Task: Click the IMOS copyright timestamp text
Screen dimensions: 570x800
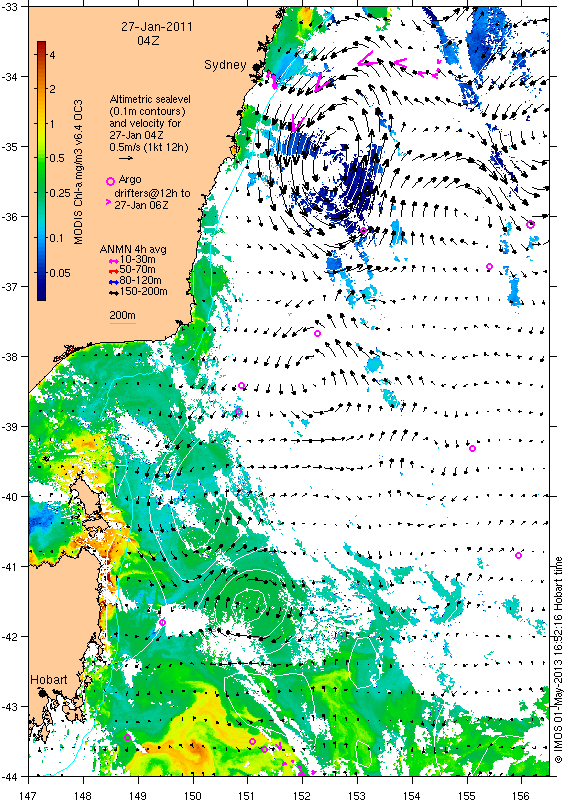Action: point(558,660)
